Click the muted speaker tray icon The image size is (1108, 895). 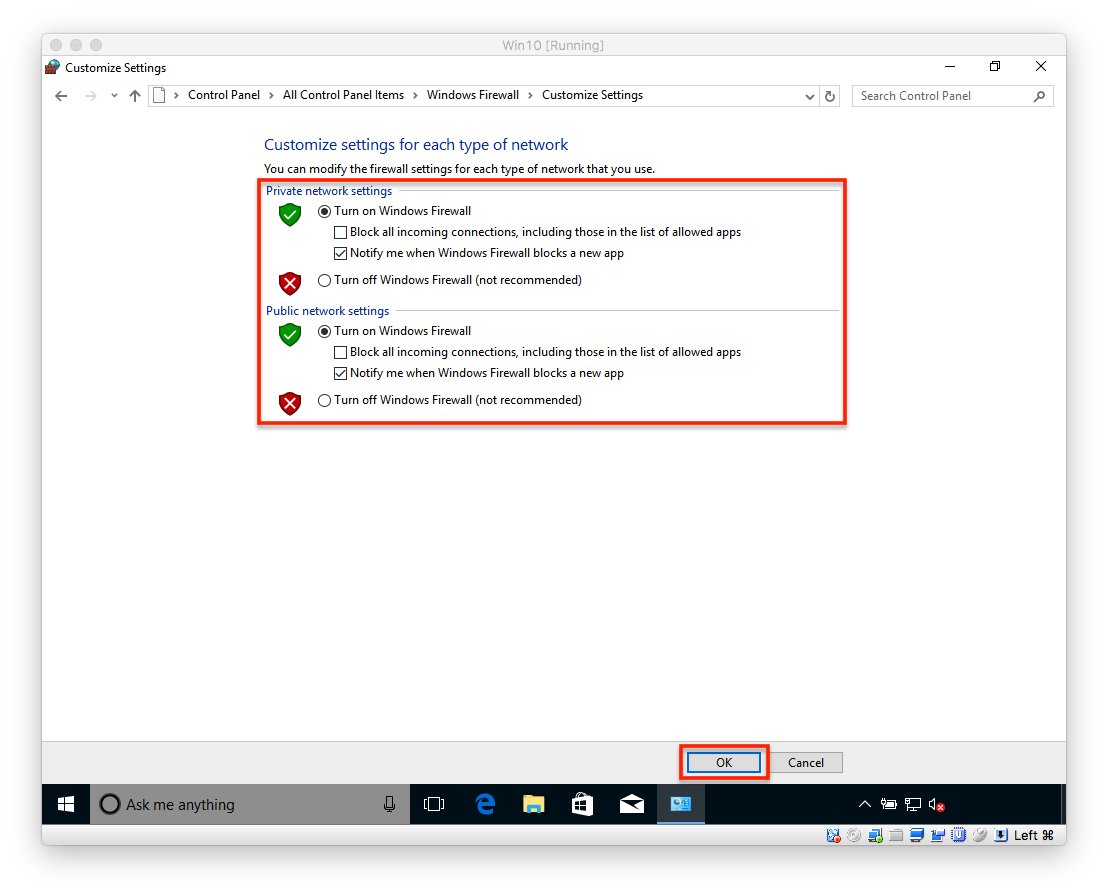(937, 805)
